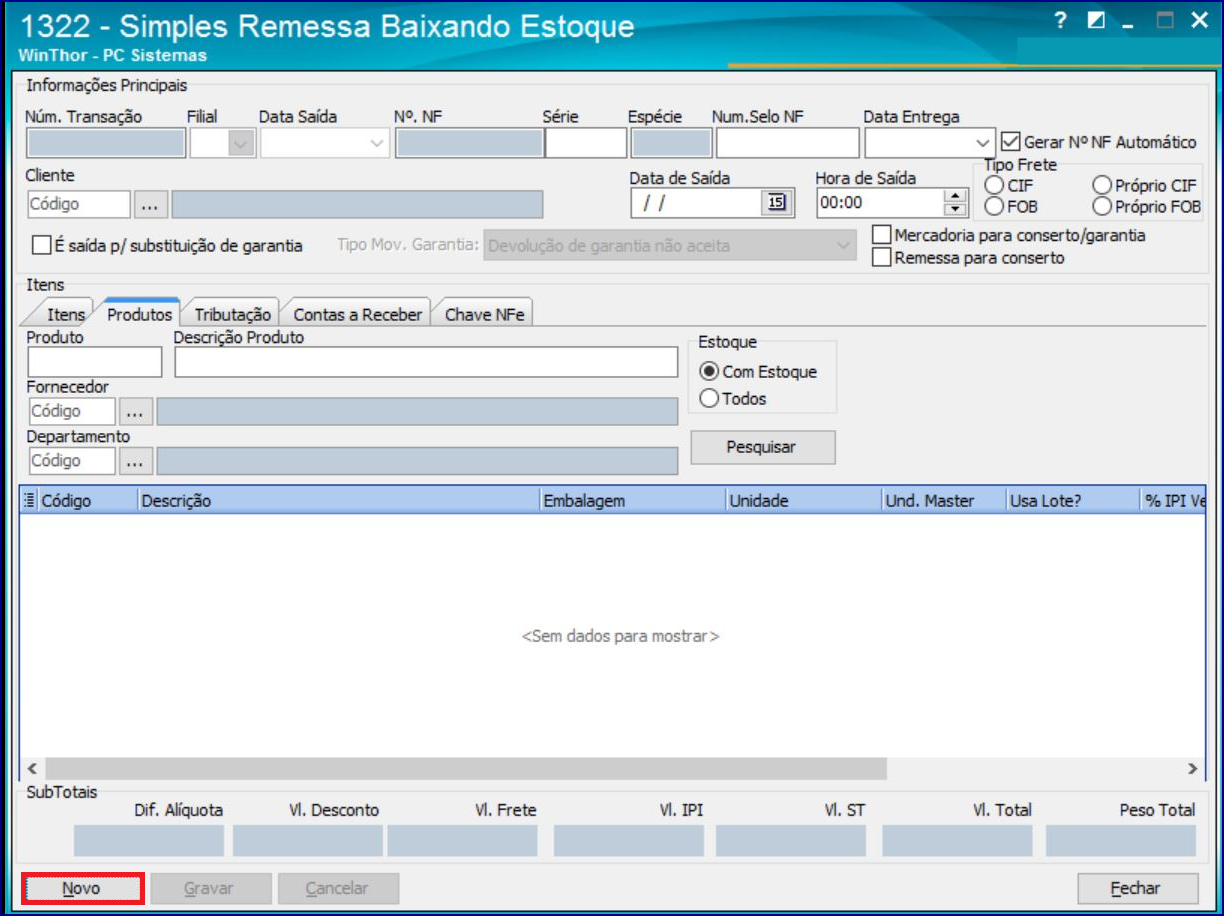This screenshot has width=1224, height=916.
Task: Click the Série input field
Action: click(586, 144)
